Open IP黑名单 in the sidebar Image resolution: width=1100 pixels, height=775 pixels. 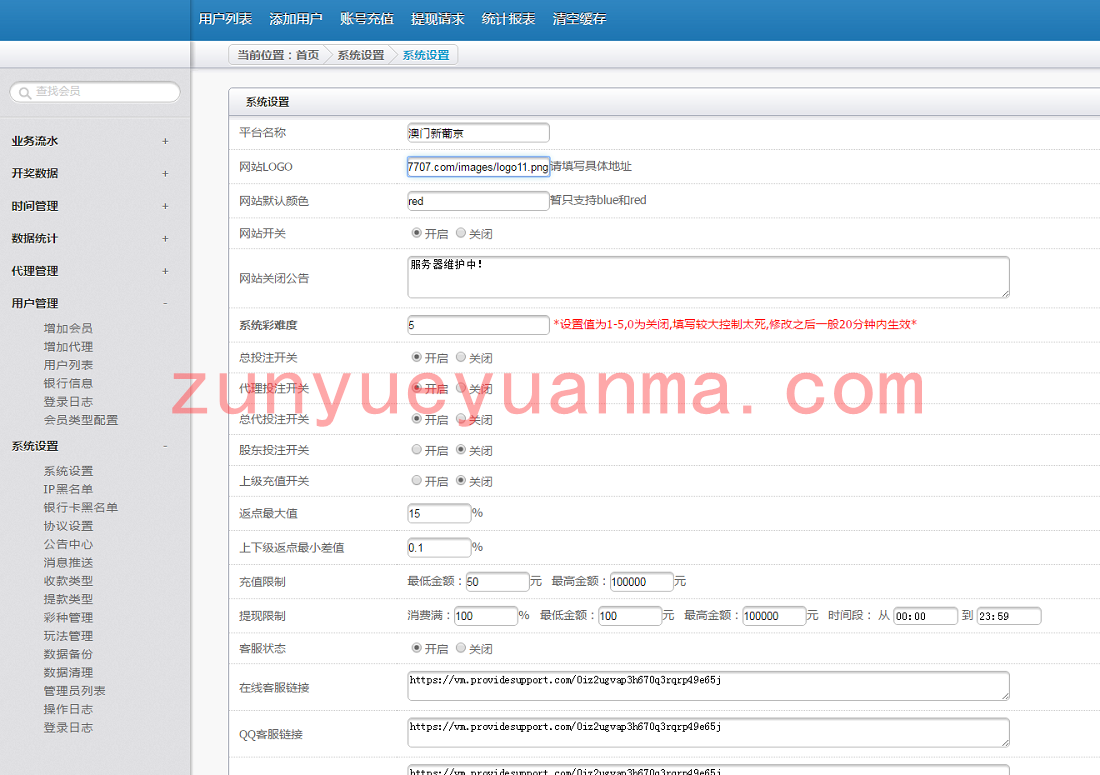tap(68, 489)
